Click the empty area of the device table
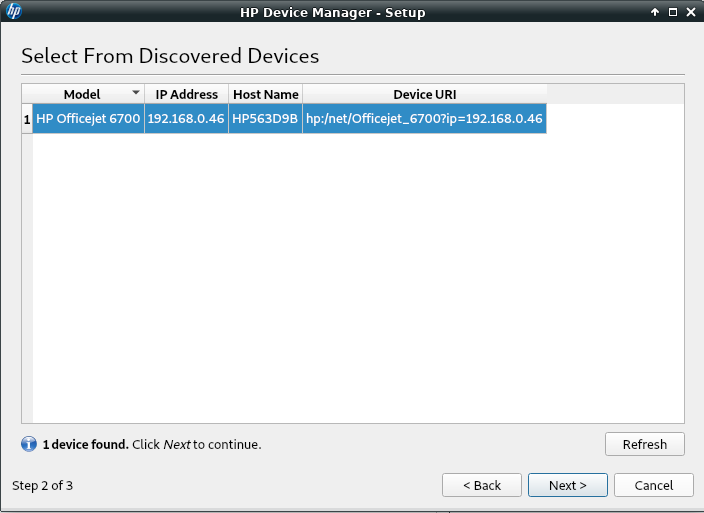The width and height of the screenshot is (704, 513). [x=358, y=280]
